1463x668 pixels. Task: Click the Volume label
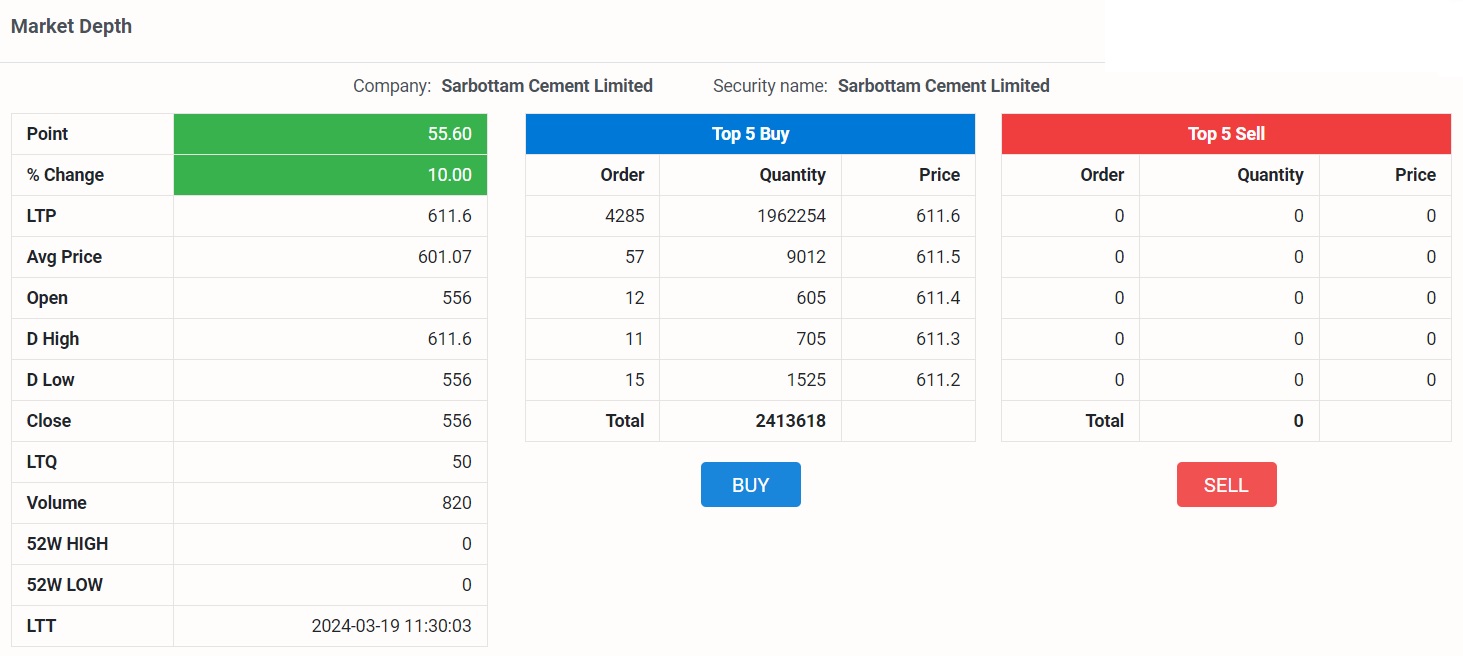pyautogui.click(x=57, y=503)
